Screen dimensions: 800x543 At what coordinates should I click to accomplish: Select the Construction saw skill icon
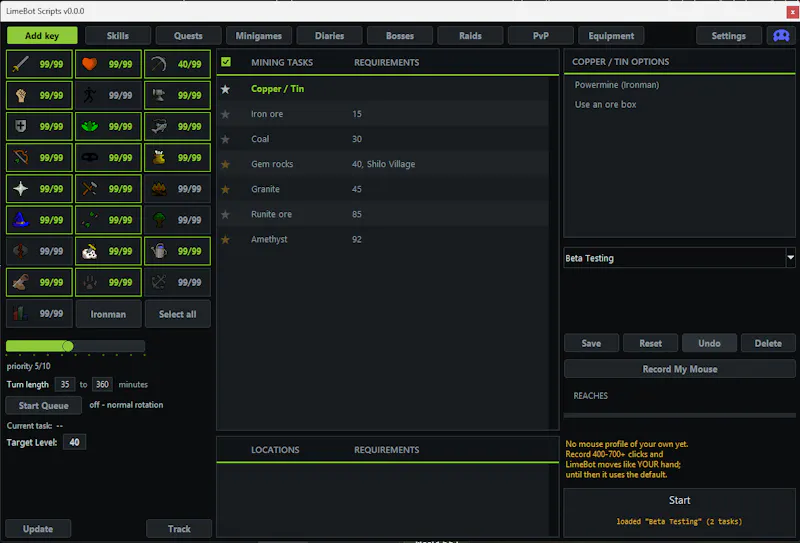tap(20, 282)
